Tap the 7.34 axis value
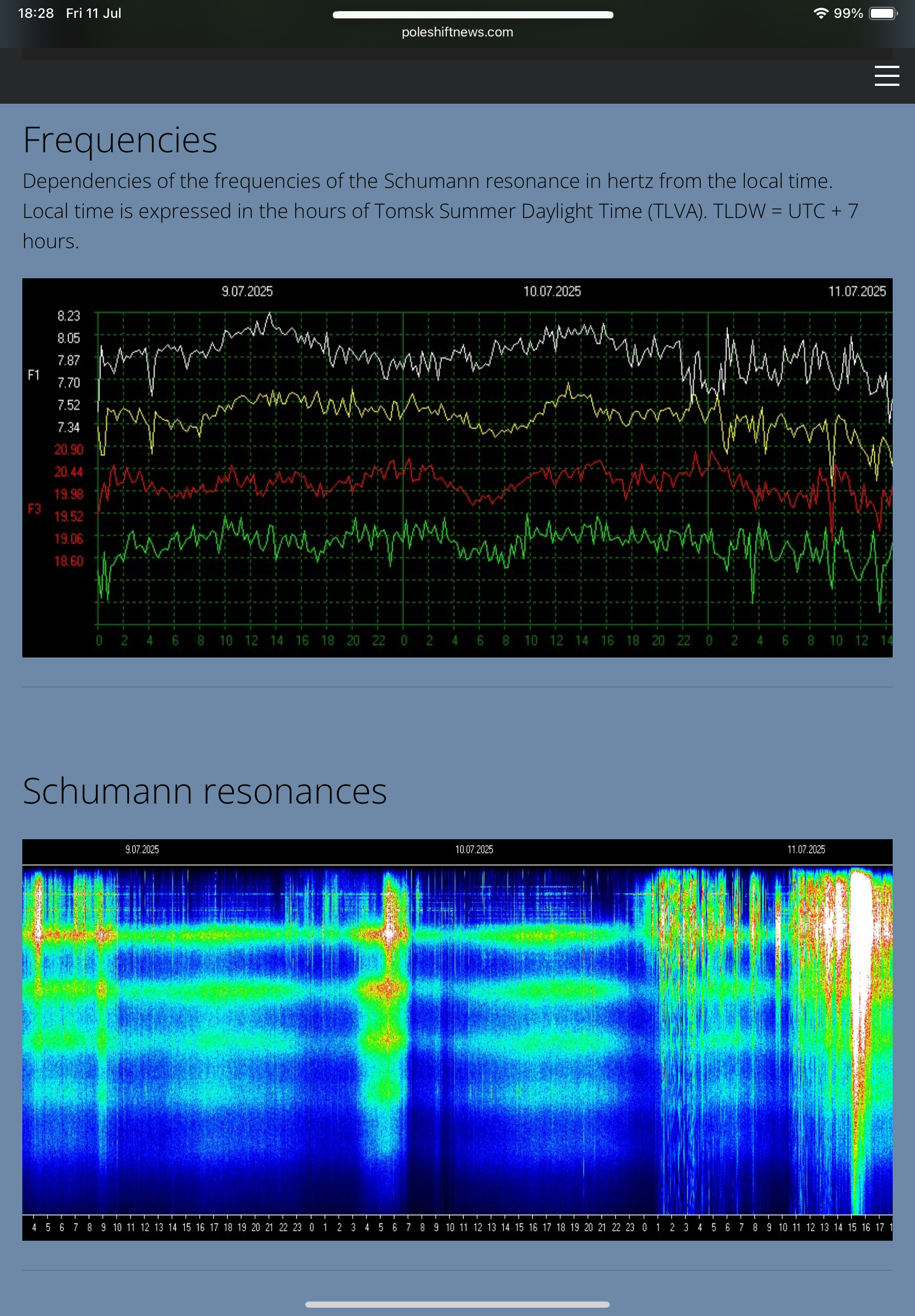This screenshot has height=1316, width=915. coord(69,427)
